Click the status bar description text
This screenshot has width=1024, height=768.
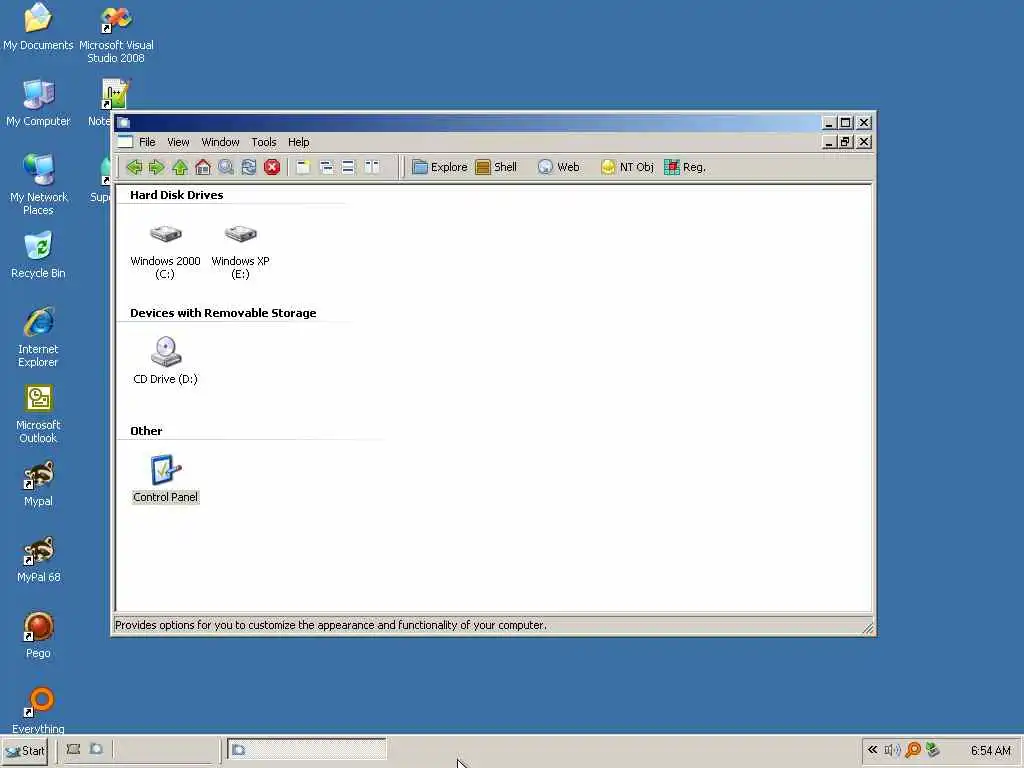click(330, 625)
